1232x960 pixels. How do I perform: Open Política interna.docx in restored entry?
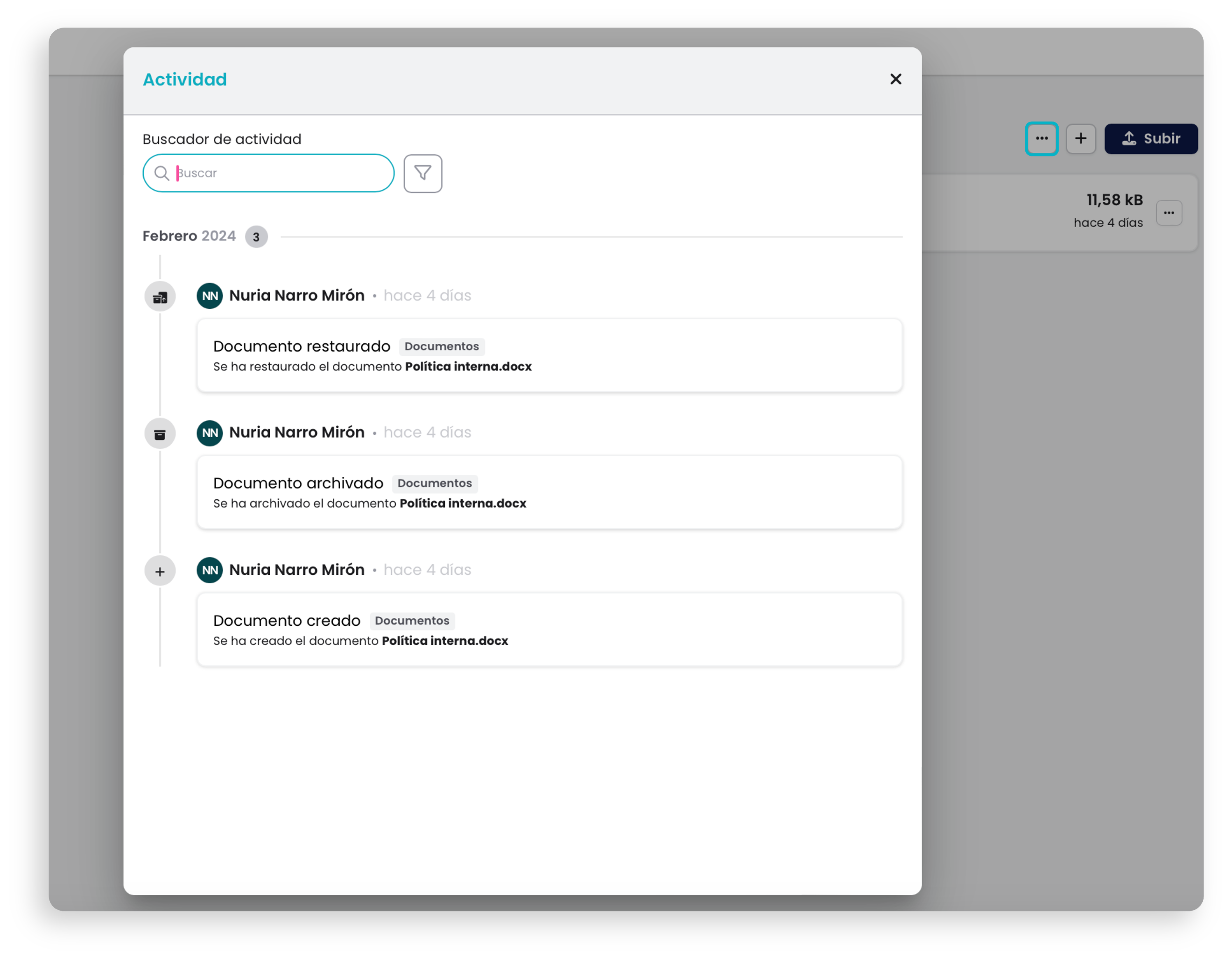tap(468, 367)
